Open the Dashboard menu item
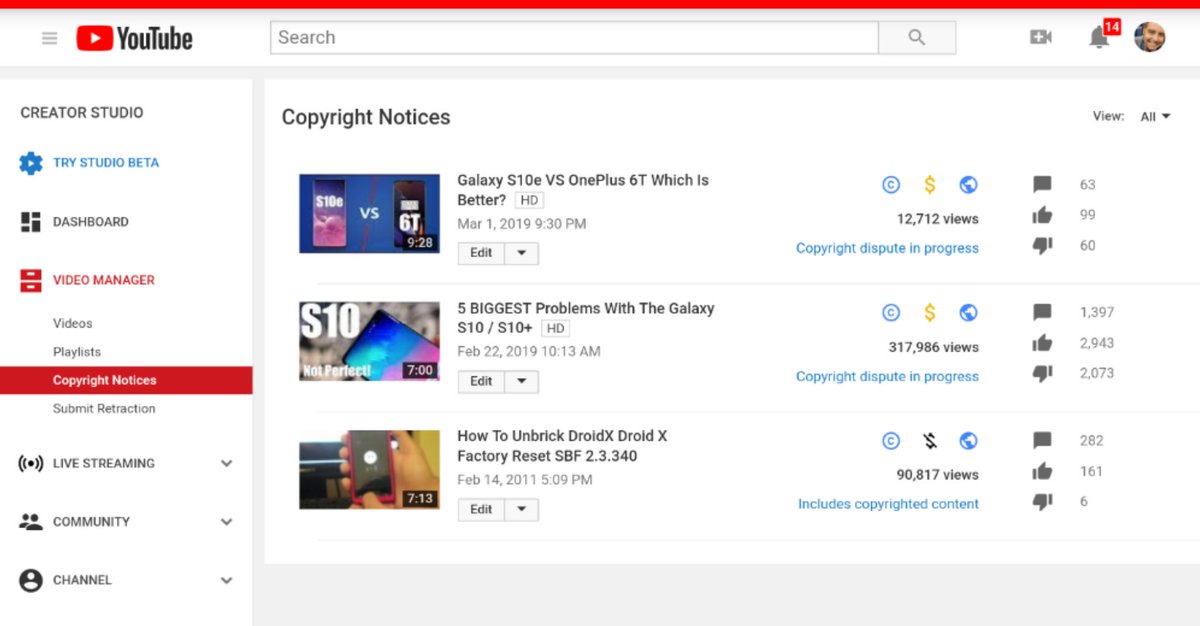This screenshot has width=1200, height=626. (x=91, y=222)
